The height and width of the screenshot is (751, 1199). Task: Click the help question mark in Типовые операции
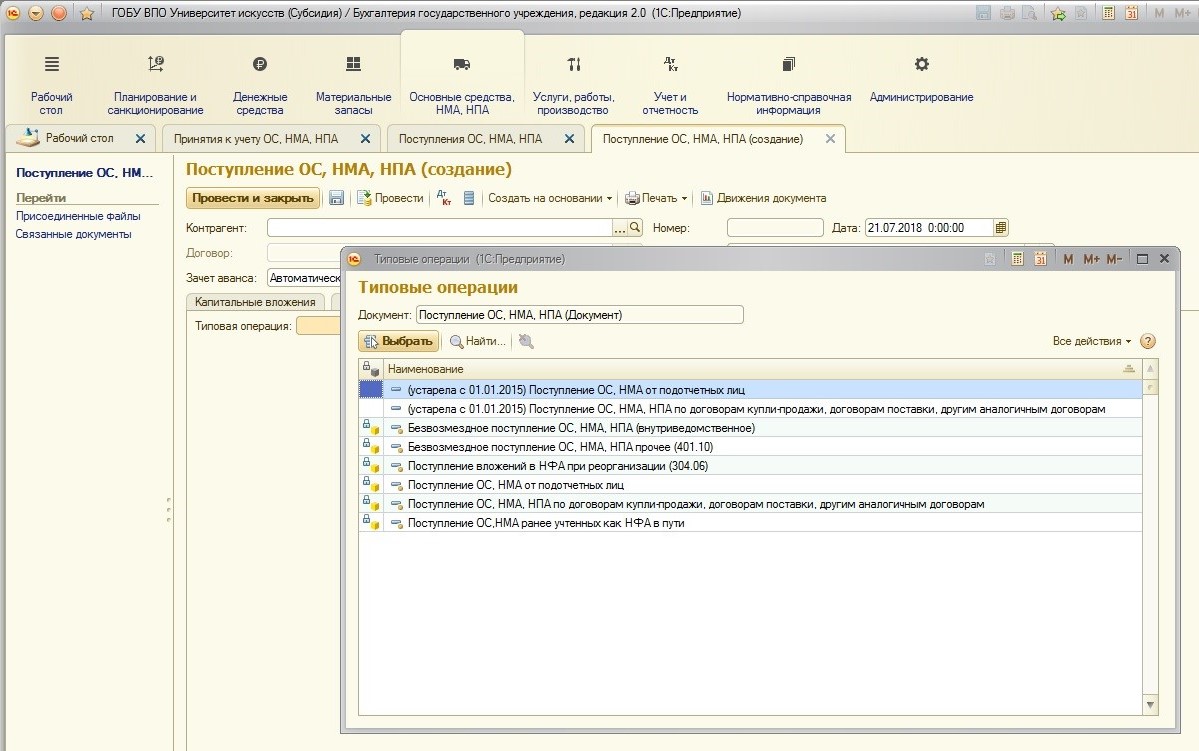[x=1148, y=341]
